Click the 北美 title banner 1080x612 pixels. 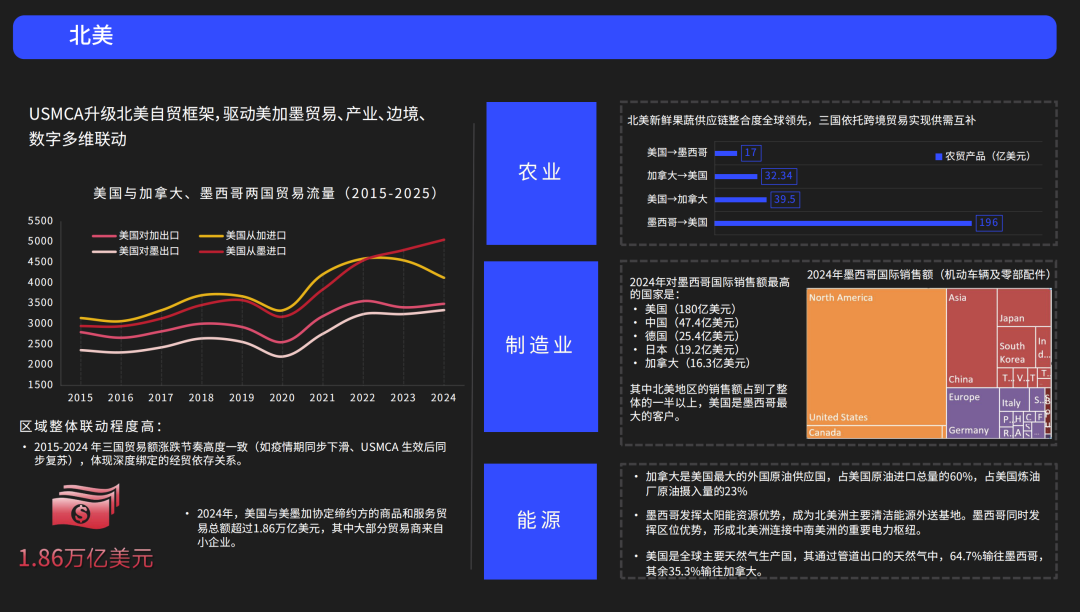pyautogui.click(x=534, y=37)
